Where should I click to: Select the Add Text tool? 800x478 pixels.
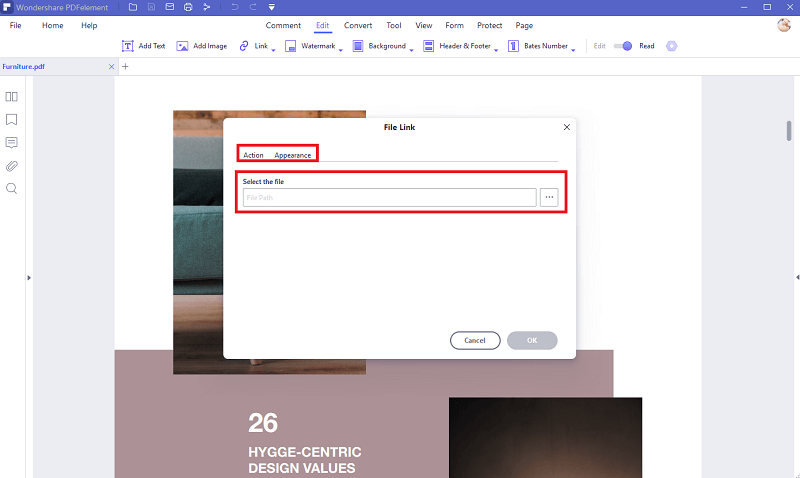pyautogui.click(x=143, y=46)
